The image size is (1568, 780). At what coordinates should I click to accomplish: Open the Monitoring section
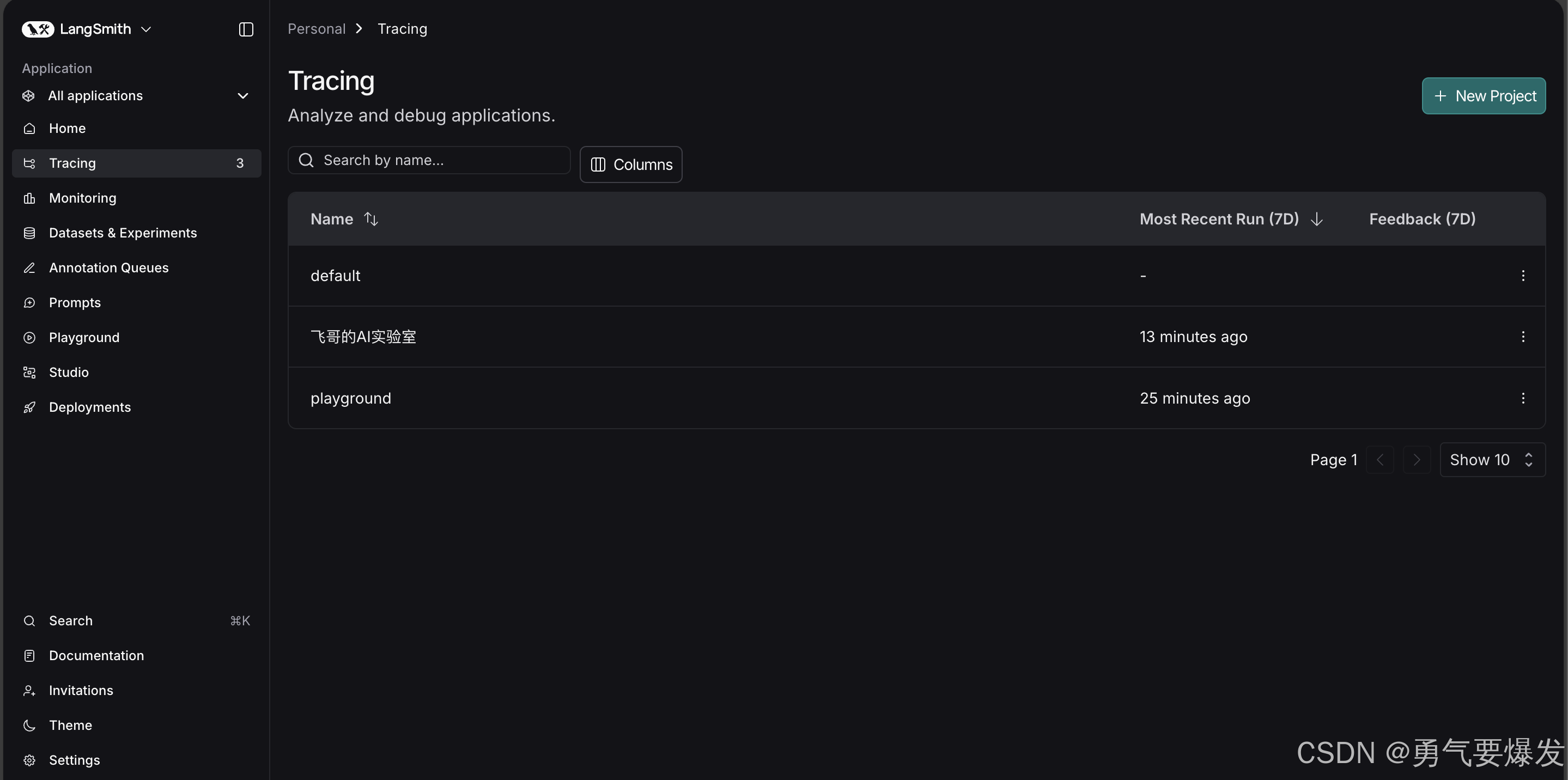click(x=82, y=198)
